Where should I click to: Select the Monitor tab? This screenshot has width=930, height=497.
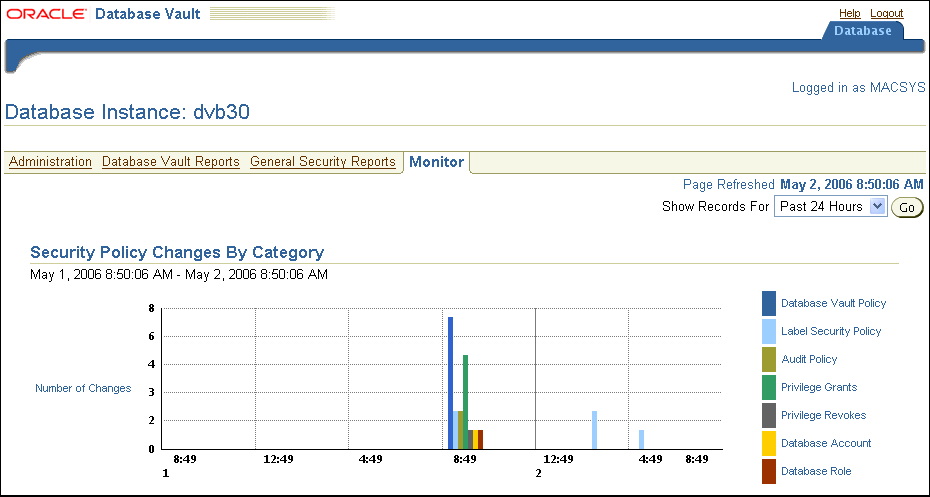click(x=436, y=162)
